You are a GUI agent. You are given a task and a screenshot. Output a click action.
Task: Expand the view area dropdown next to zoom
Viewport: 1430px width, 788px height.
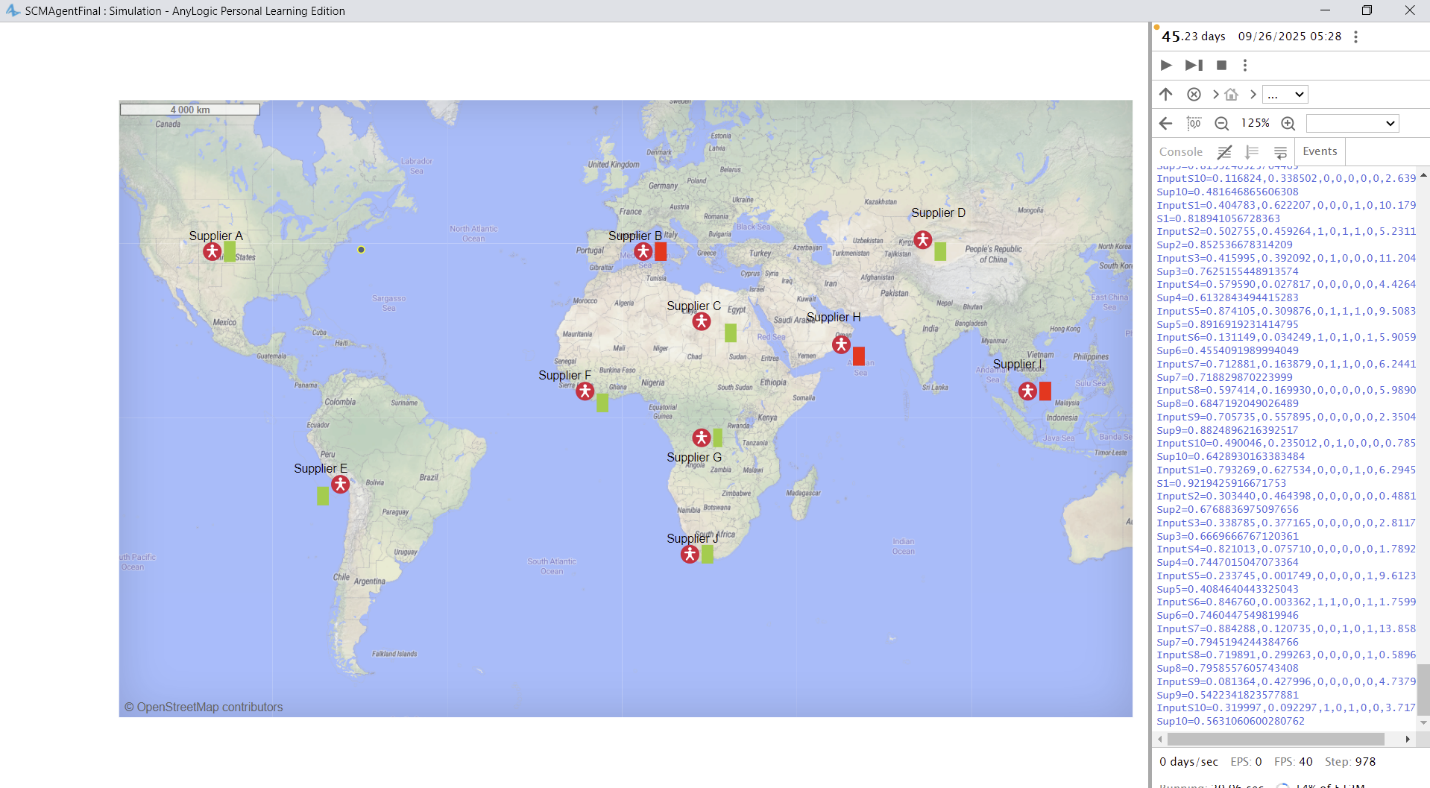(1352, 124)
